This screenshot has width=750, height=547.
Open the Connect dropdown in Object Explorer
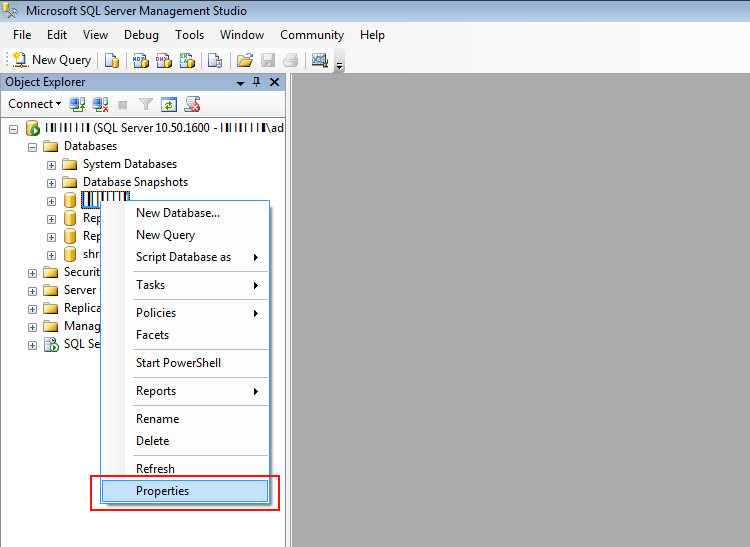(34, 104)
